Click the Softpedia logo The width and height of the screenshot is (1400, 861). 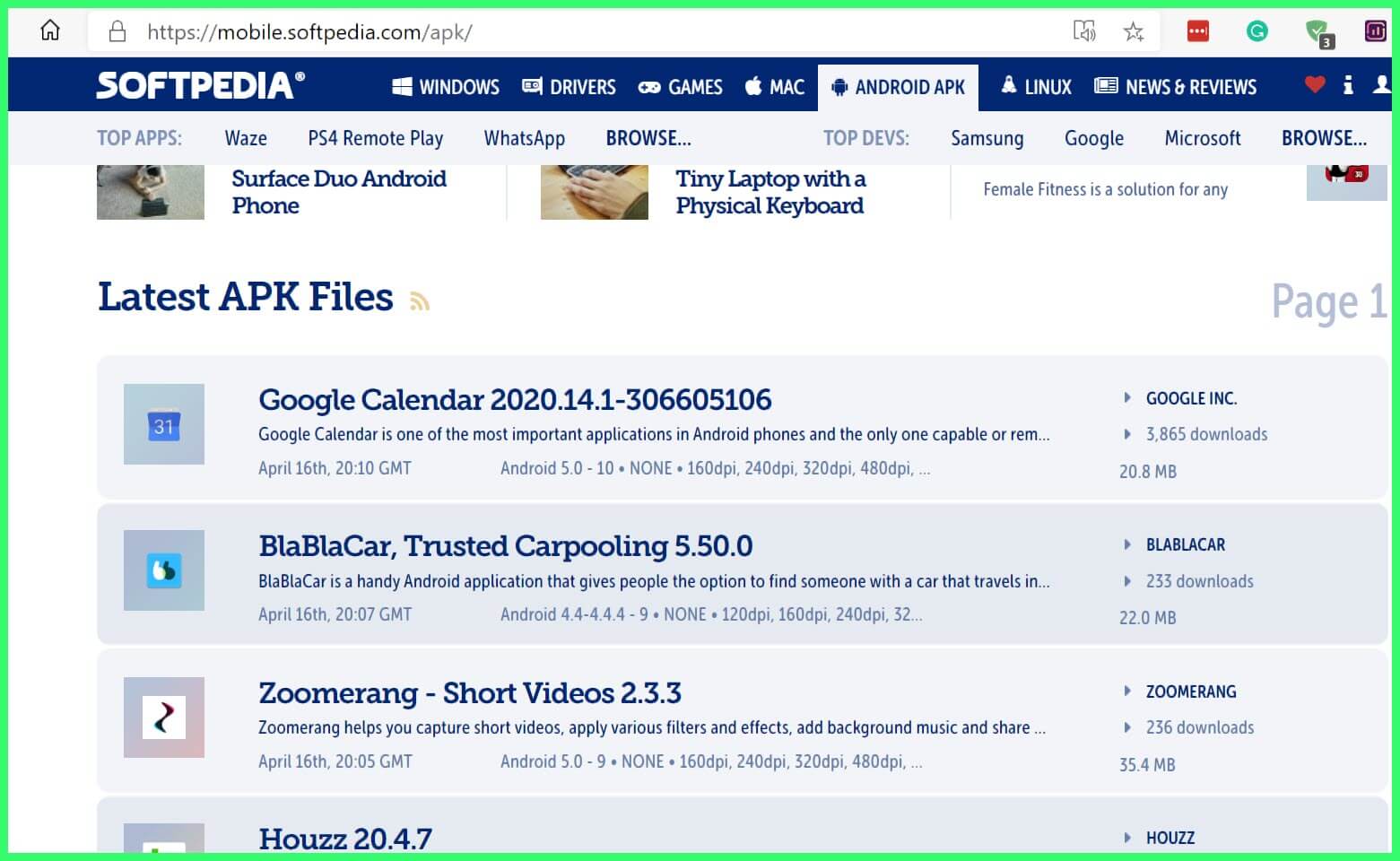pos(201,85)
